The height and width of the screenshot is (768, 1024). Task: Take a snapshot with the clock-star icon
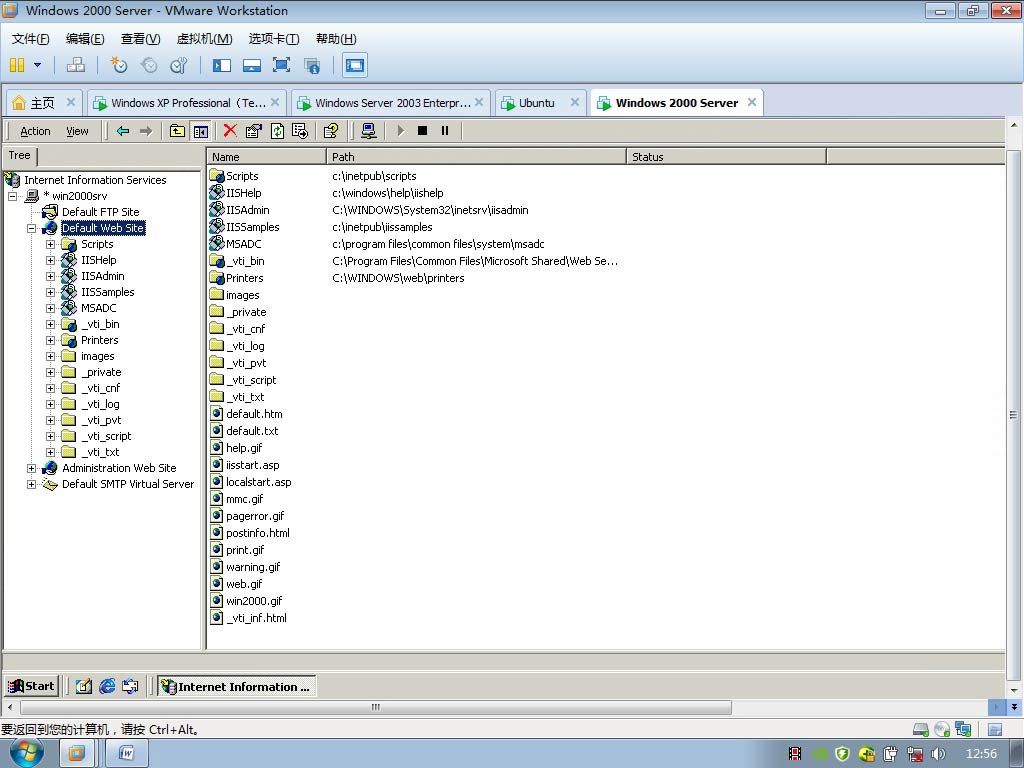[x=119, y=65]
